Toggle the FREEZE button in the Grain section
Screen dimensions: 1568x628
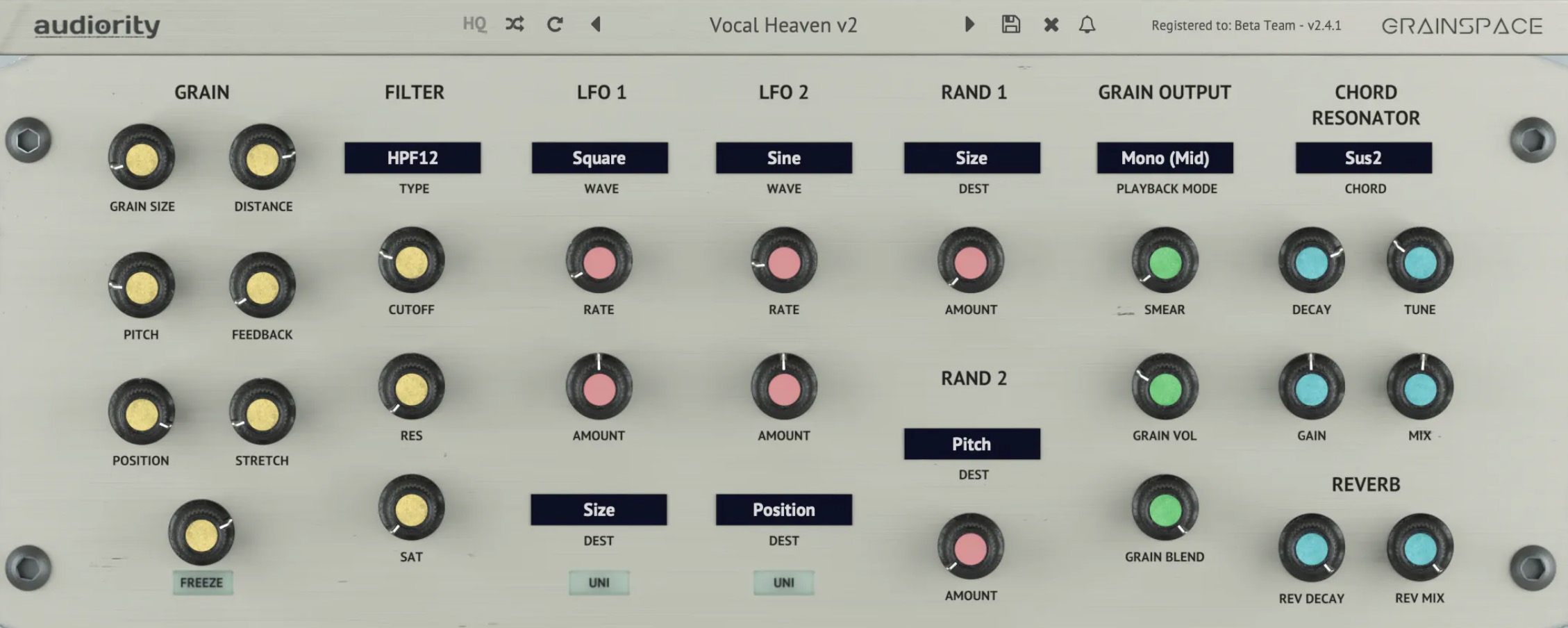click(202, 584)
